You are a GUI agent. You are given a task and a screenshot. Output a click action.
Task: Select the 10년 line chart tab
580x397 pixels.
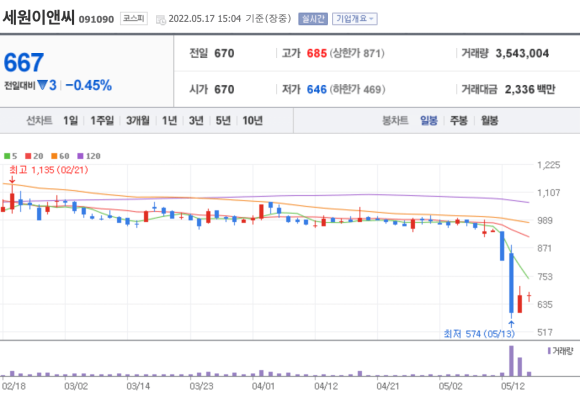pos(253,120)
